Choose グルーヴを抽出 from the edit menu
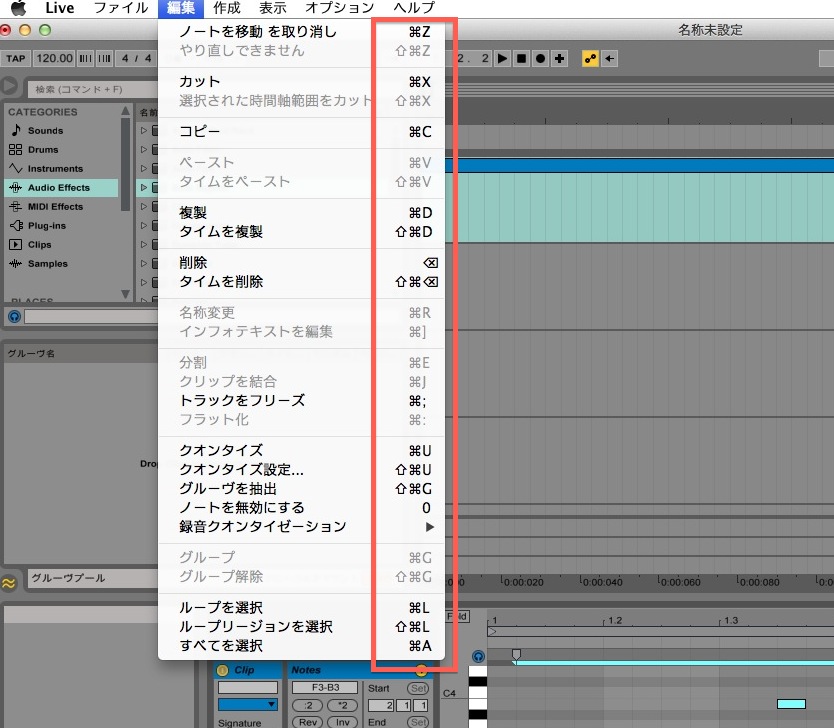 pyautogui.click(x=302, y=489)
